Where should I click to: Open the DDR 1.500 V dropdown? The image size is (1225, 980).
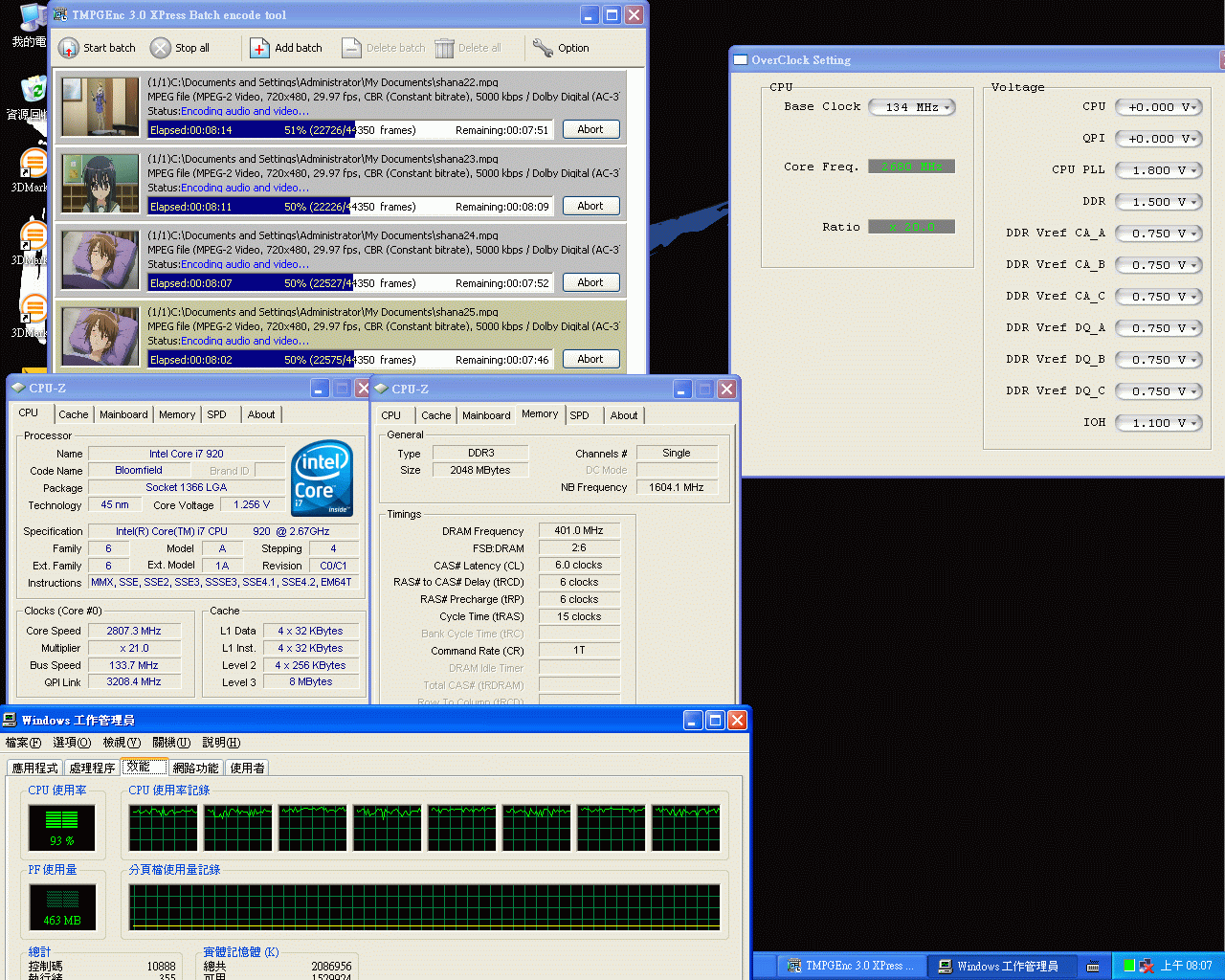1158,202
